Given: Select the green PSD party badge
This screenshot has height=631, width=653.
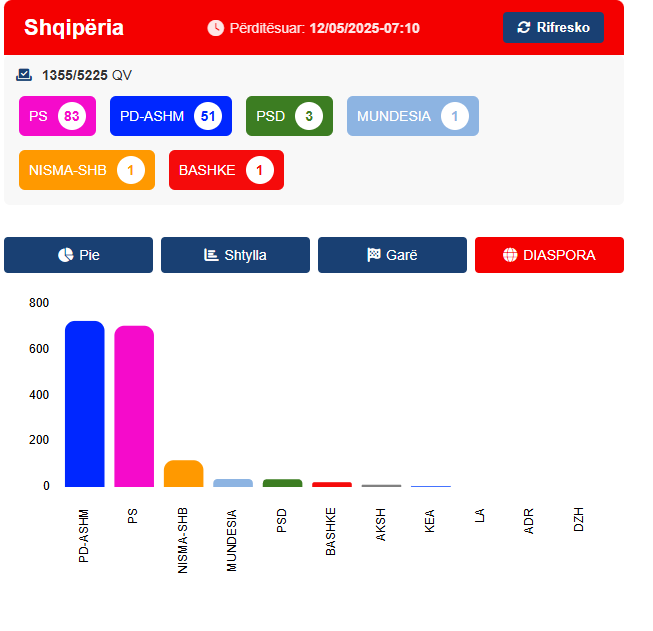Looking at the screenshot, I should coord(289,116).
